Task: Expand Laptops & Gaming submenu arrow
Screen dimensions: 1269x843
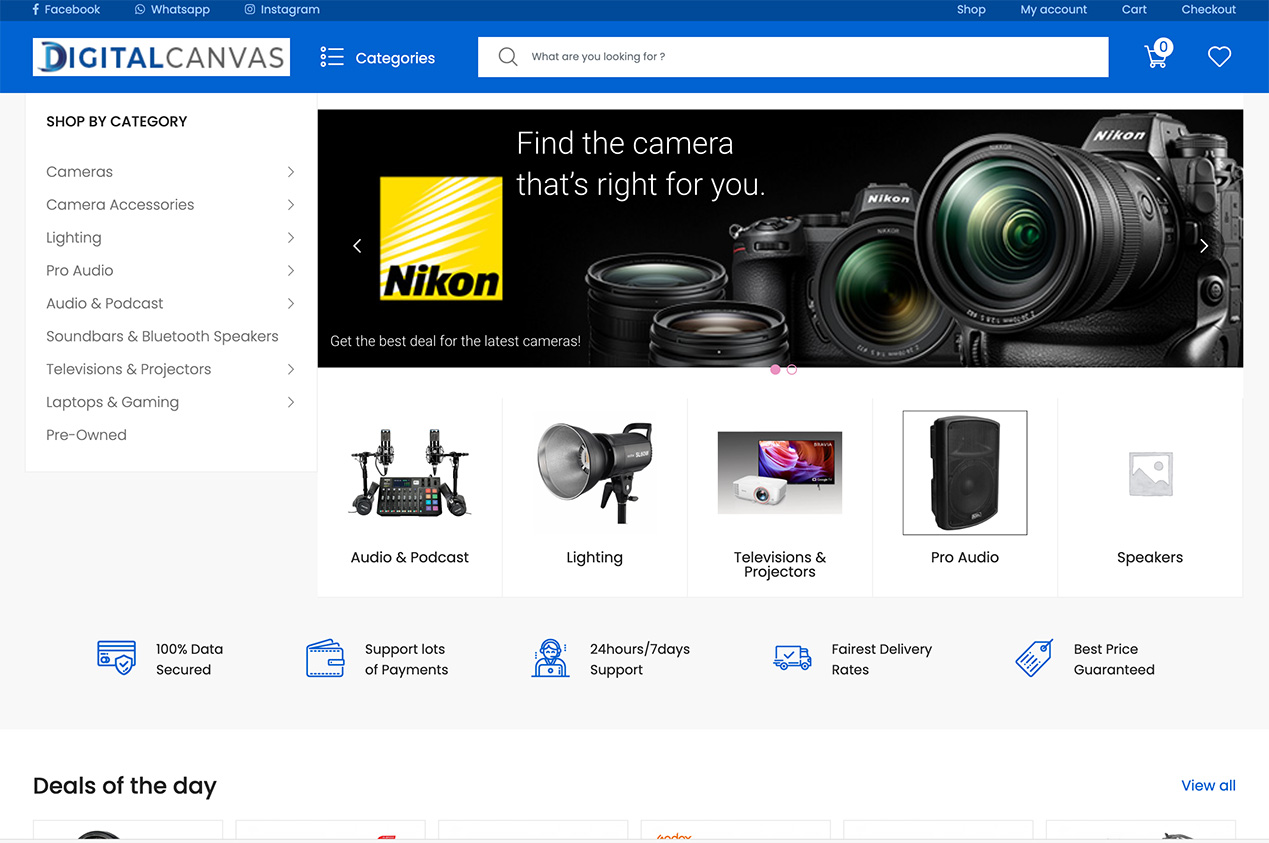Action: (x=291, y=402)
